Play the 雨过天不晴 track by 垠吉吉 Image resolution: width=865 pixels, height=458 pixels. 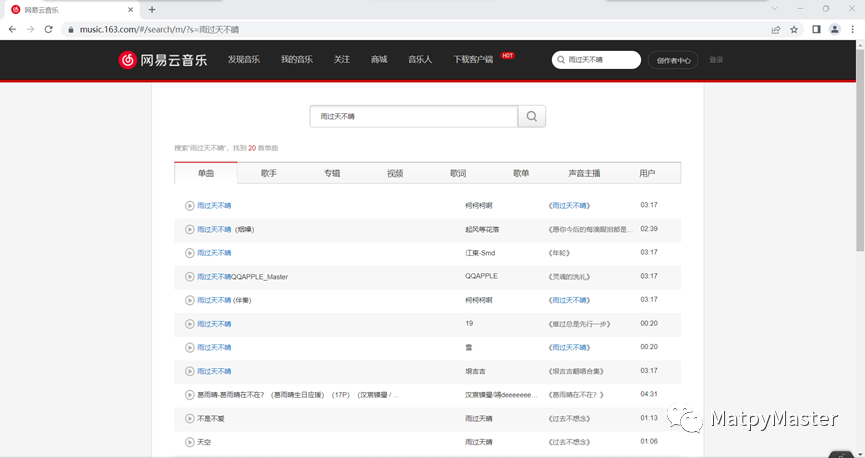click(x=190, y=371)
